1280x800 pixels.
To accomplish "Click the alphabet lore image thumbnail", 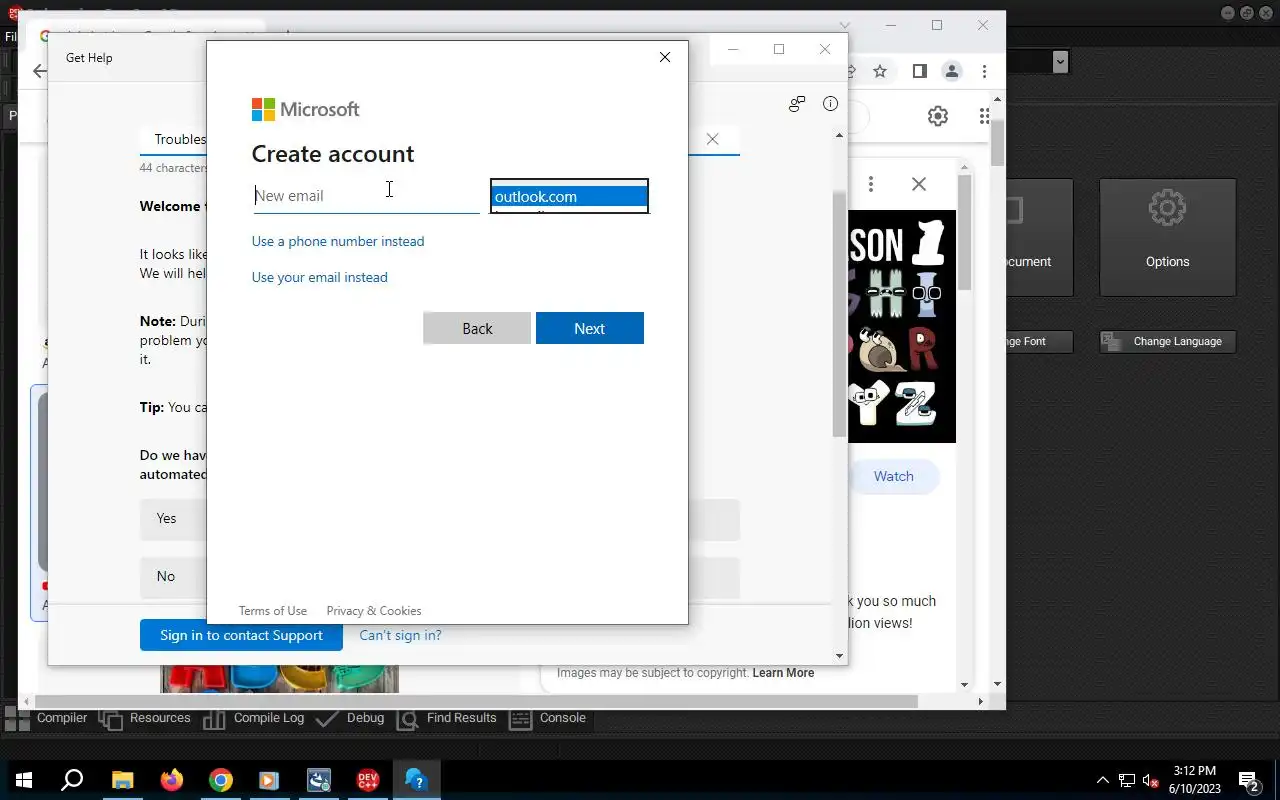I will [x=902, y=326].
